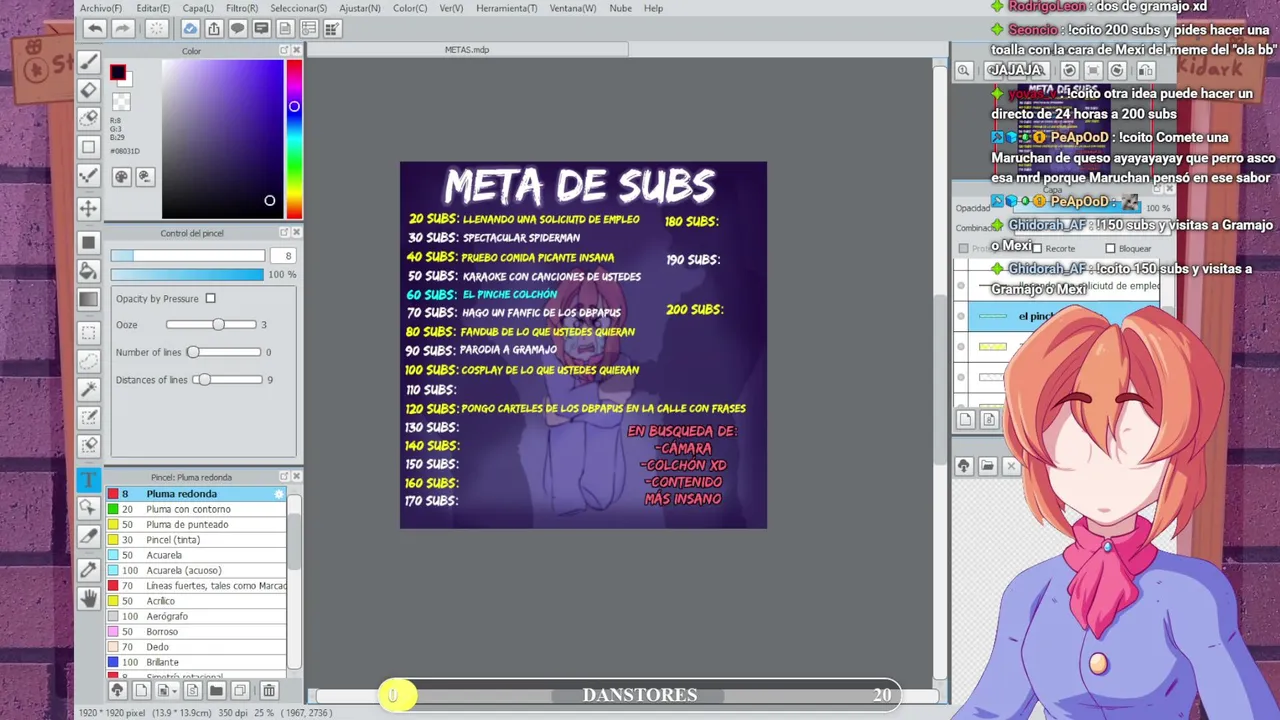Toggle the Recorte checkbox in layer panel
Image resolution: width=1280 pixels, height=720 pixels.
pos(1037,248)
